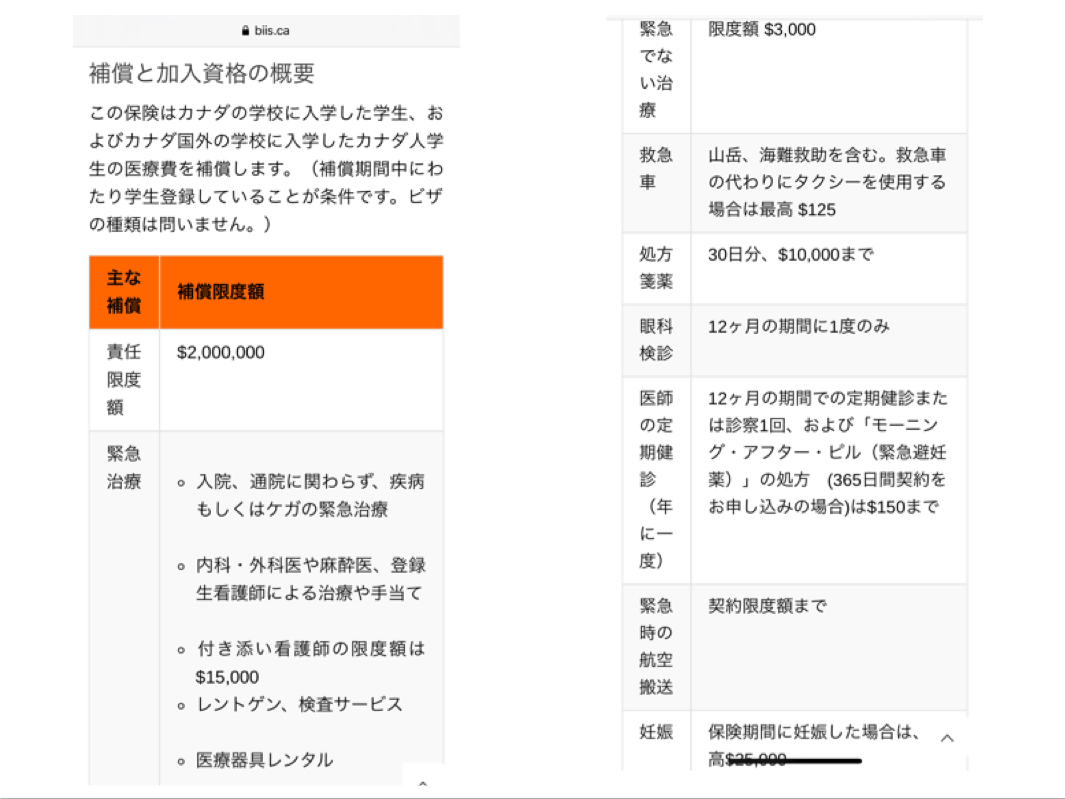Click the value 契約限度額まで

[x=768, y=605]
